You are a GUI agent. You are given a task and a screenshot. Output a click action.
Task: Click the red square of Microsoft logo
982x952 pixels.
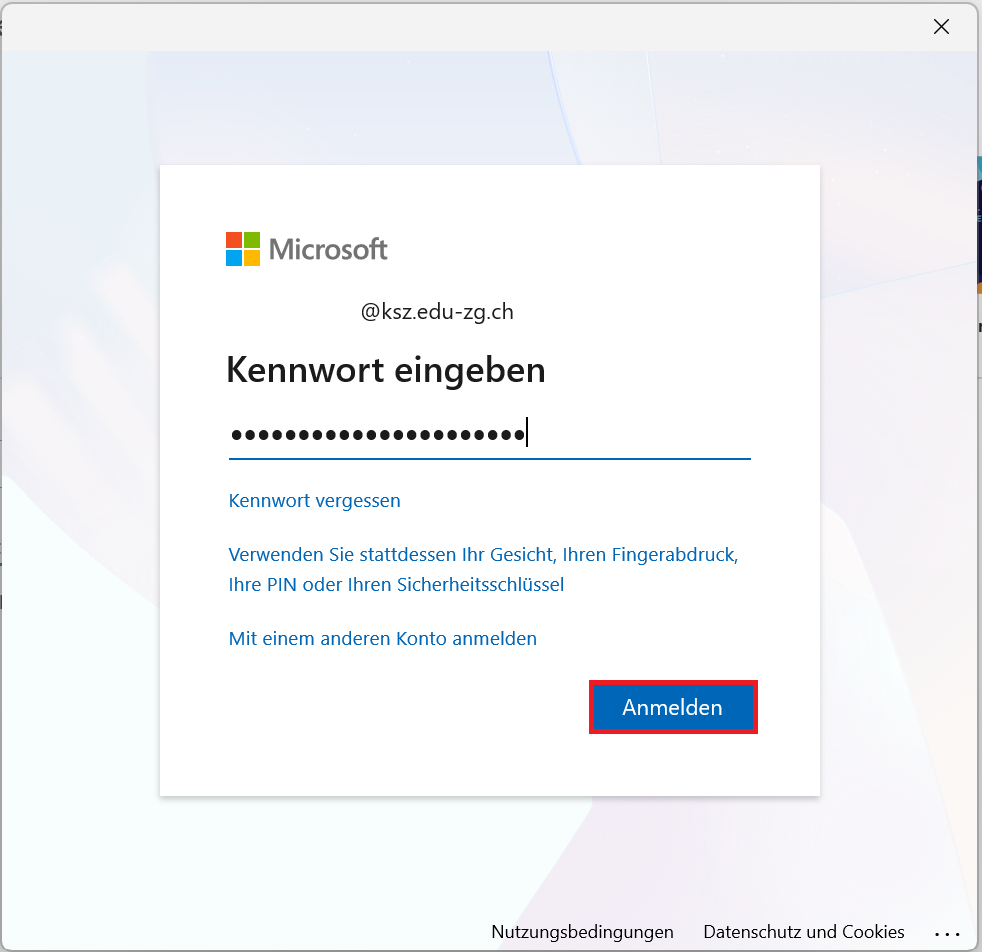coord(234,240)
